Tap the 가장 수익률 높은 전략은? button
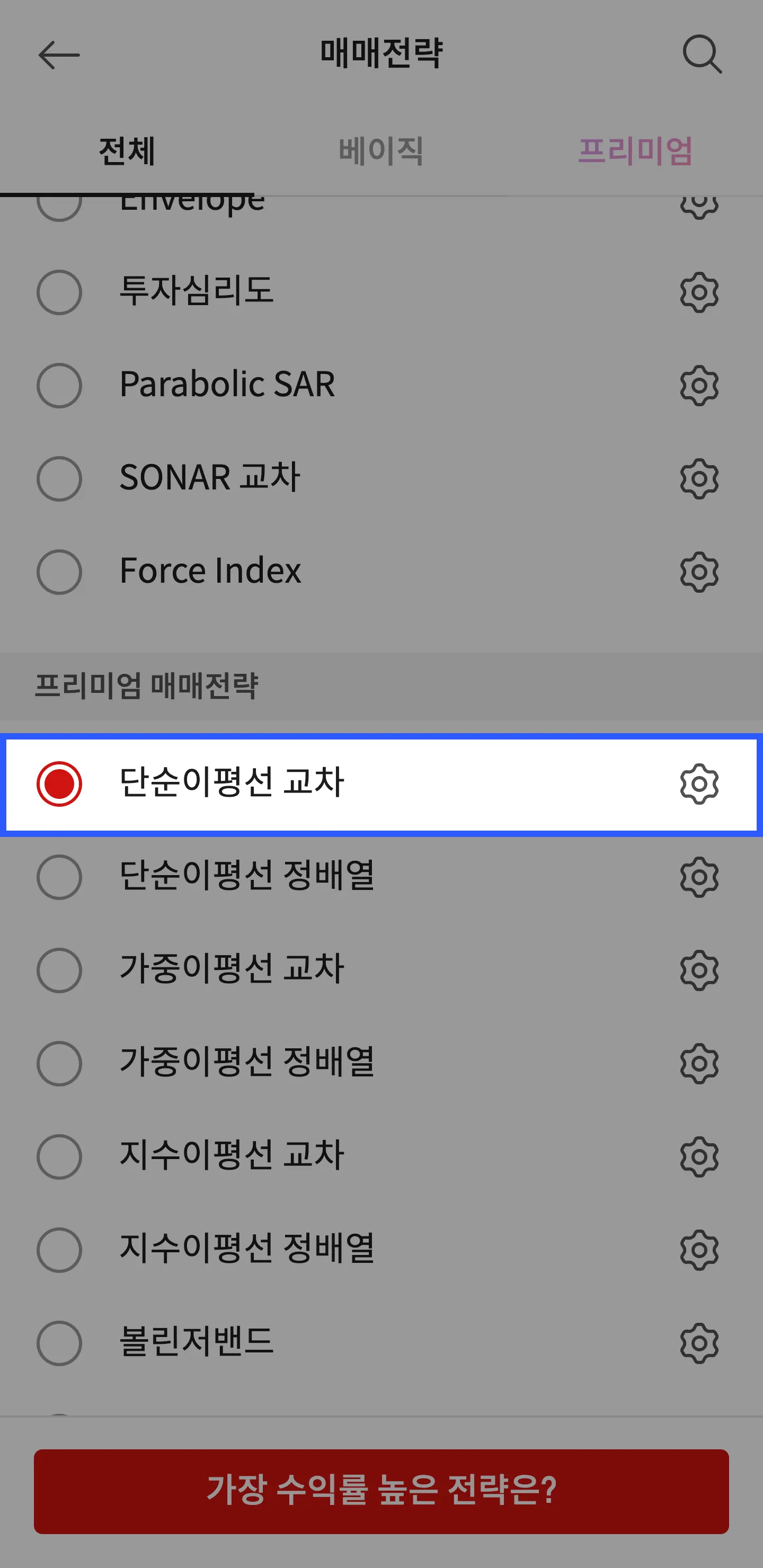The width and height of the screenshot is (763, 1568). click(381, 1491)
